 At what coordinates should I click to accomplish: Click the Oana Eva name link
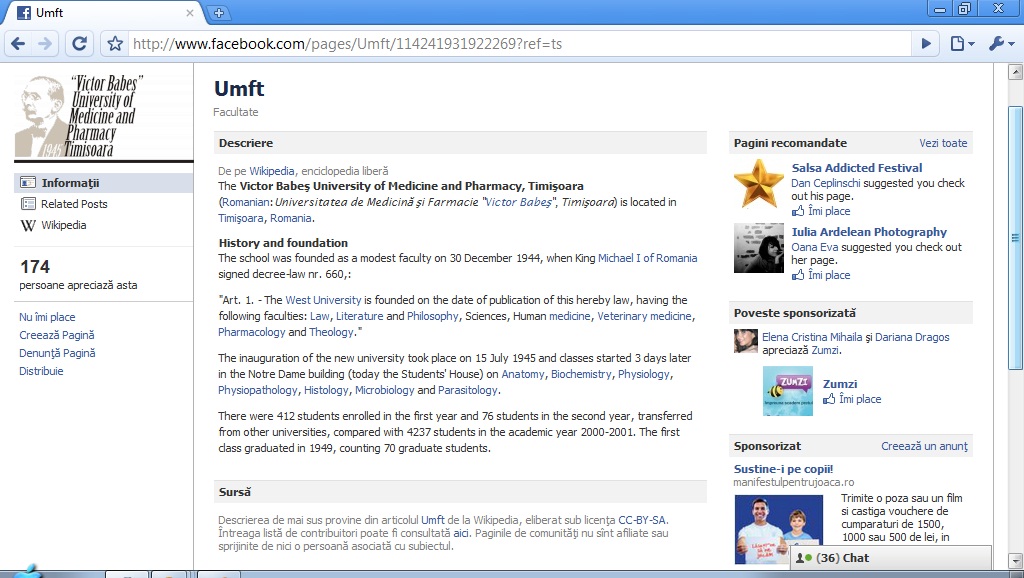coord(814,248)
